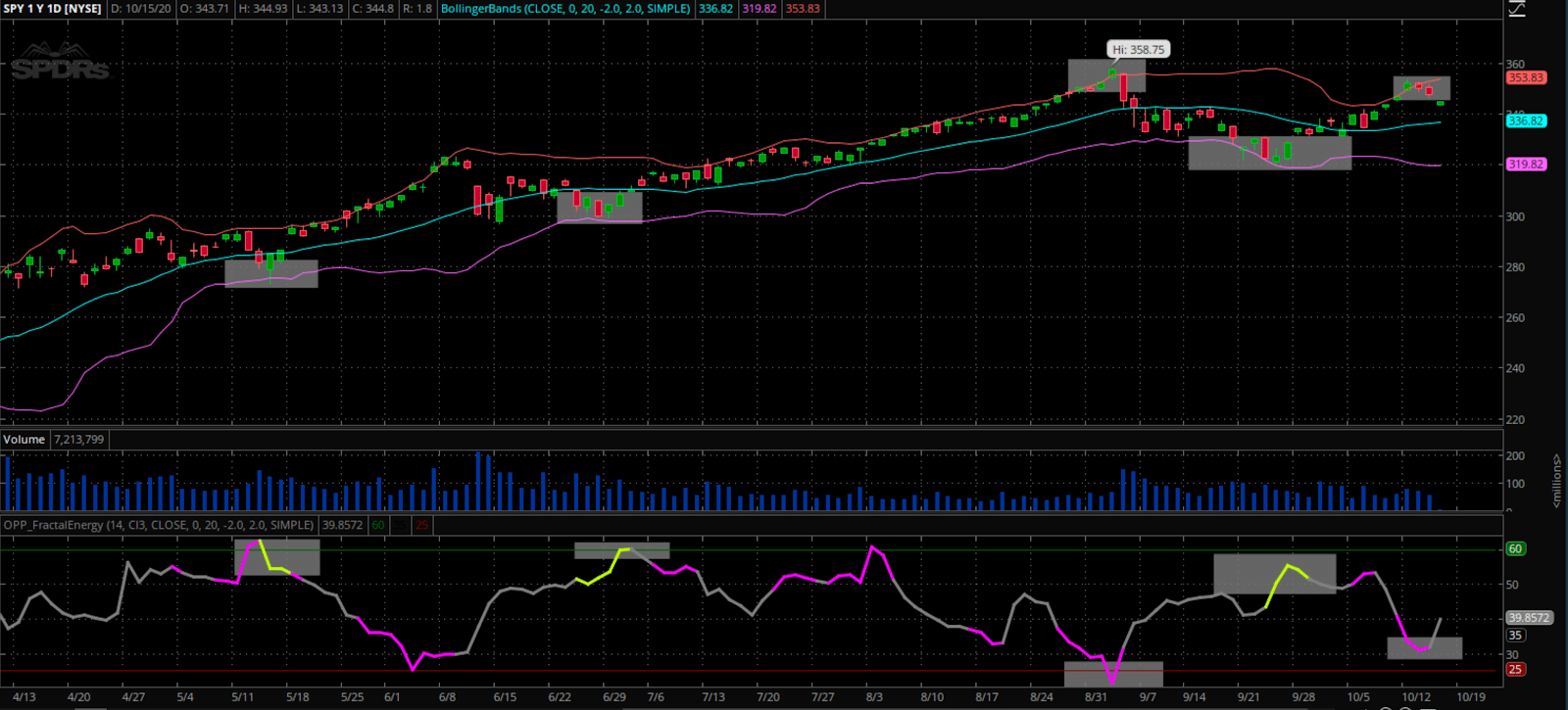Open the OPP_FractalEnergy study label

point(159,525)
